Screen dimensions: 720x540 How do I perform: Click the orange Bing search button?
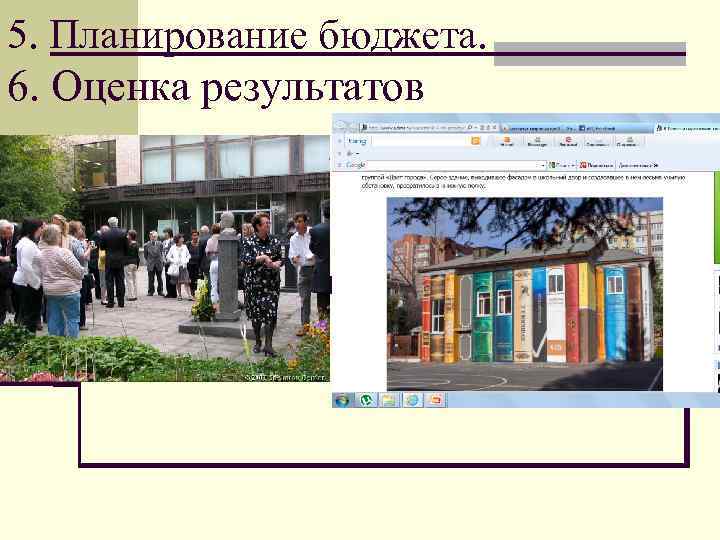point(475,141)
